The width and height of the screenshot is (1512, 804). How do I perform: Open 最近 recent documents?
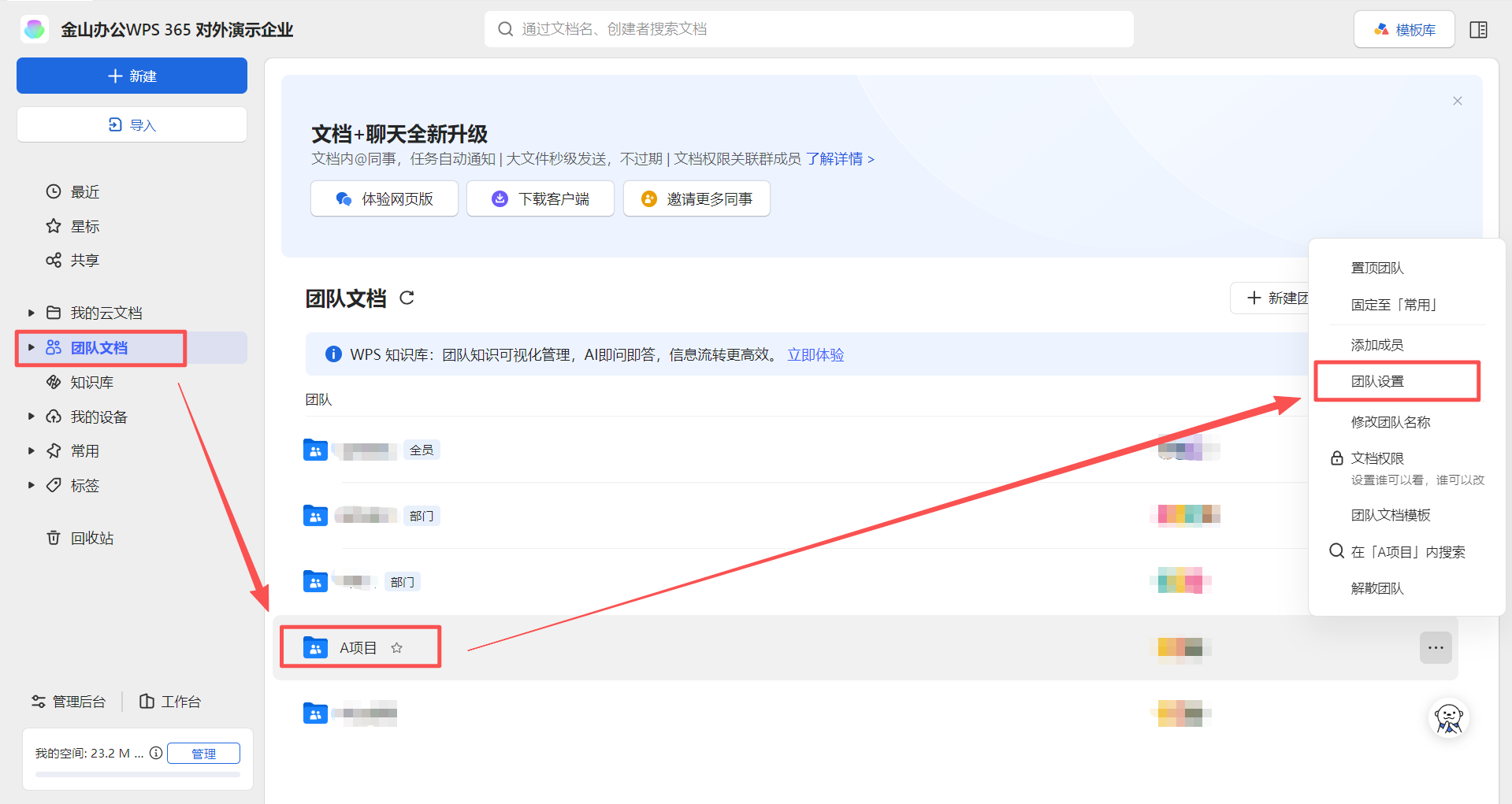[84, 191]
